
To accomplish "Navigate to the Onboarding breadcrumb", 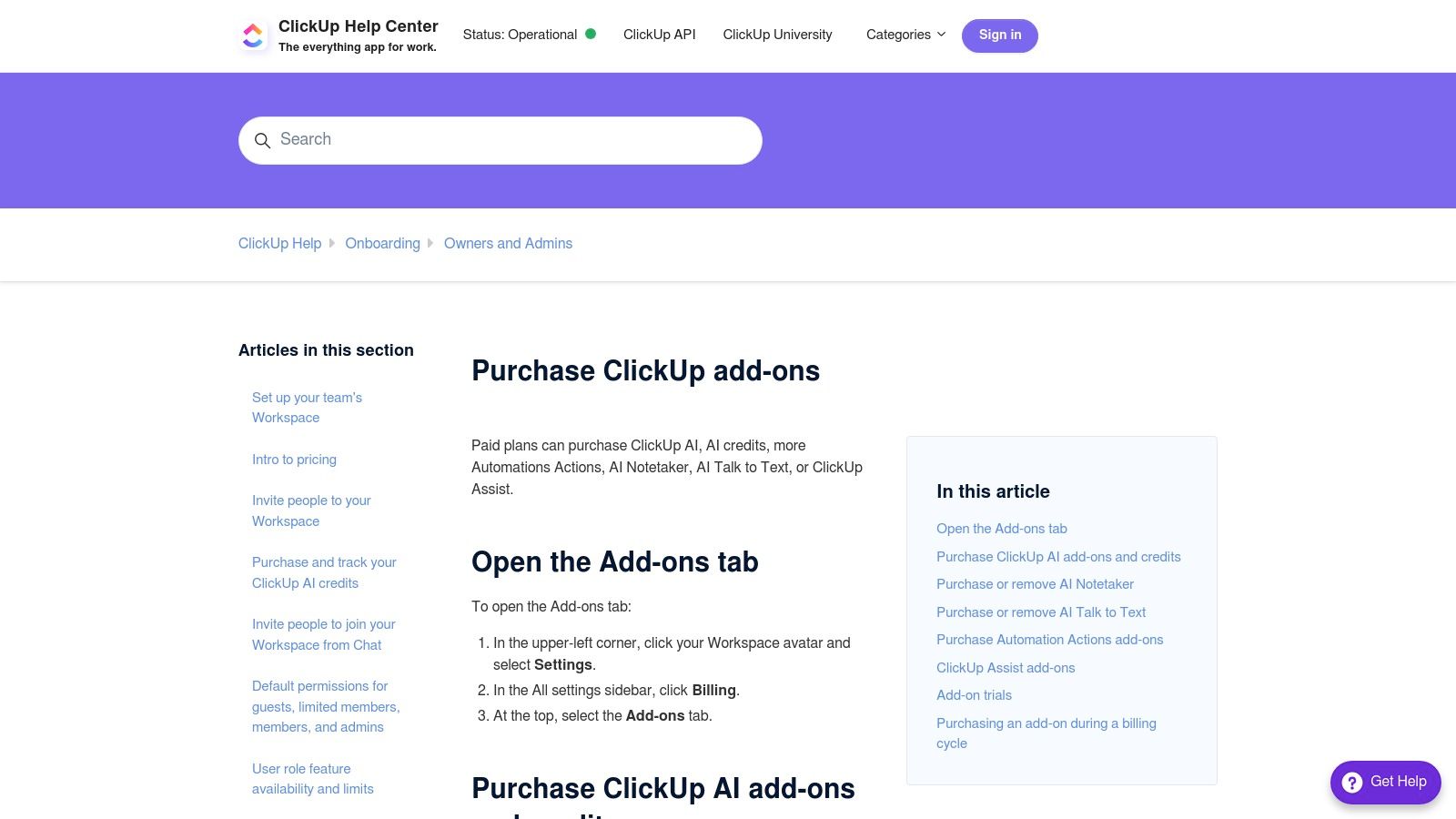I will [x=383, y=244].
